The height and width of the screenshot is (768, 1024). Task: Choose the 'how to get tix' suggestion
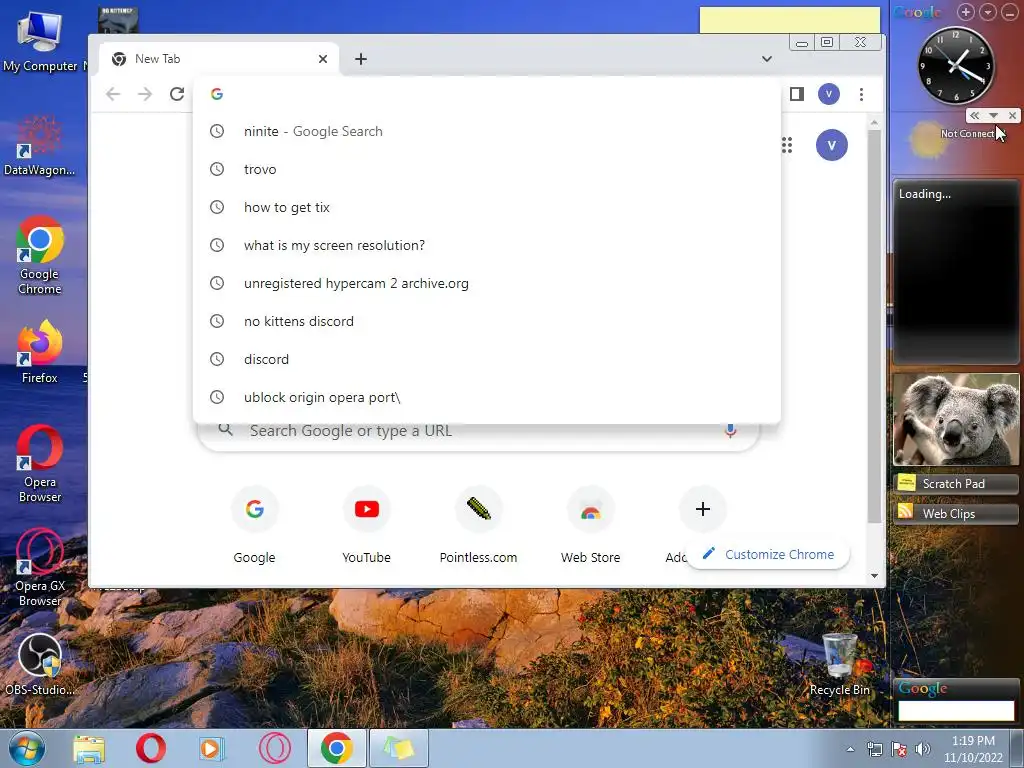tap(487, 207)
